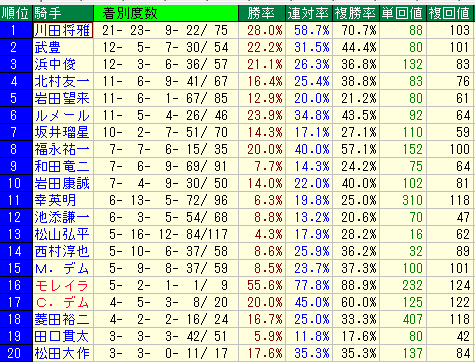Screen dimensions: 475x362
Task: Select red-highlighted jockey モレイラ
Action: click(62, 285)
